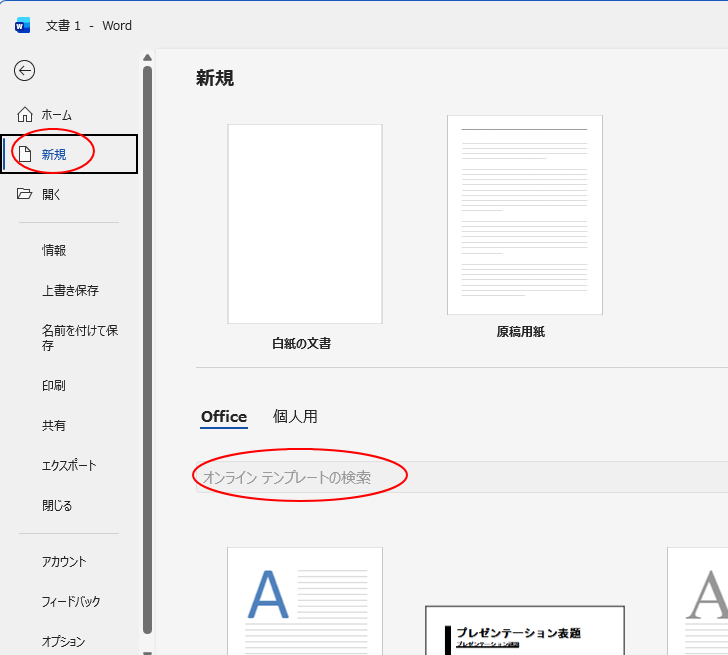Click the 文書 1 - Word title text
The image size is (728, 655).
(x=89, y=26)
